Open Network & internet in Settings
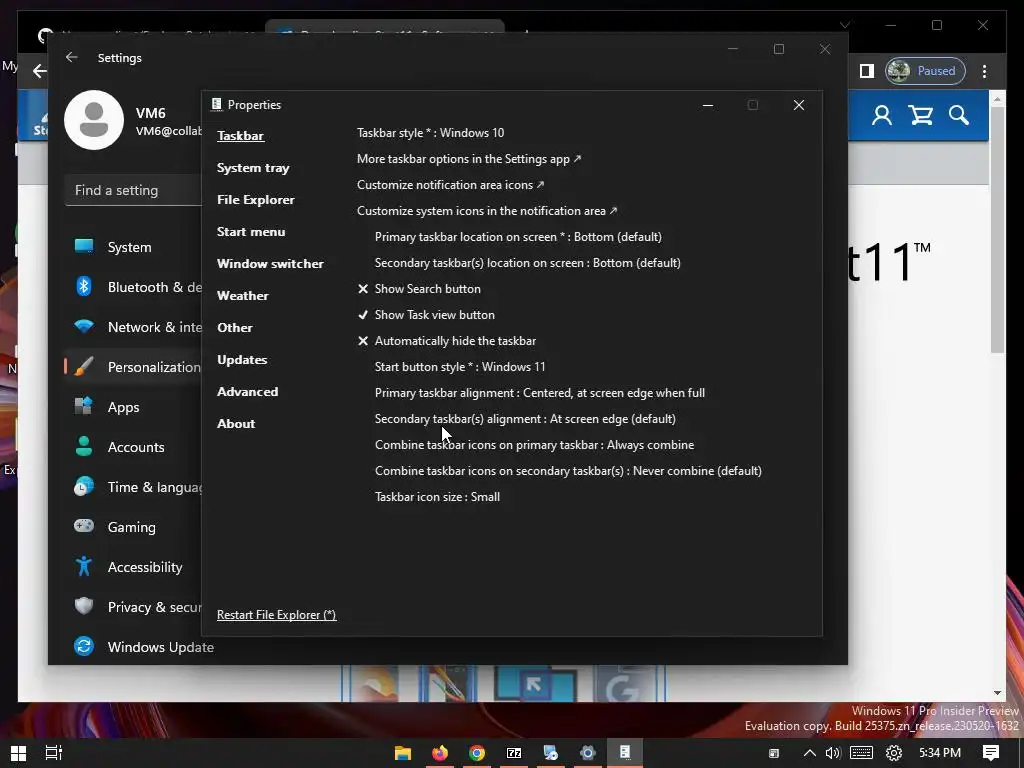The width and height of the screenshot is (1024, 768). (x=136, y=327)
